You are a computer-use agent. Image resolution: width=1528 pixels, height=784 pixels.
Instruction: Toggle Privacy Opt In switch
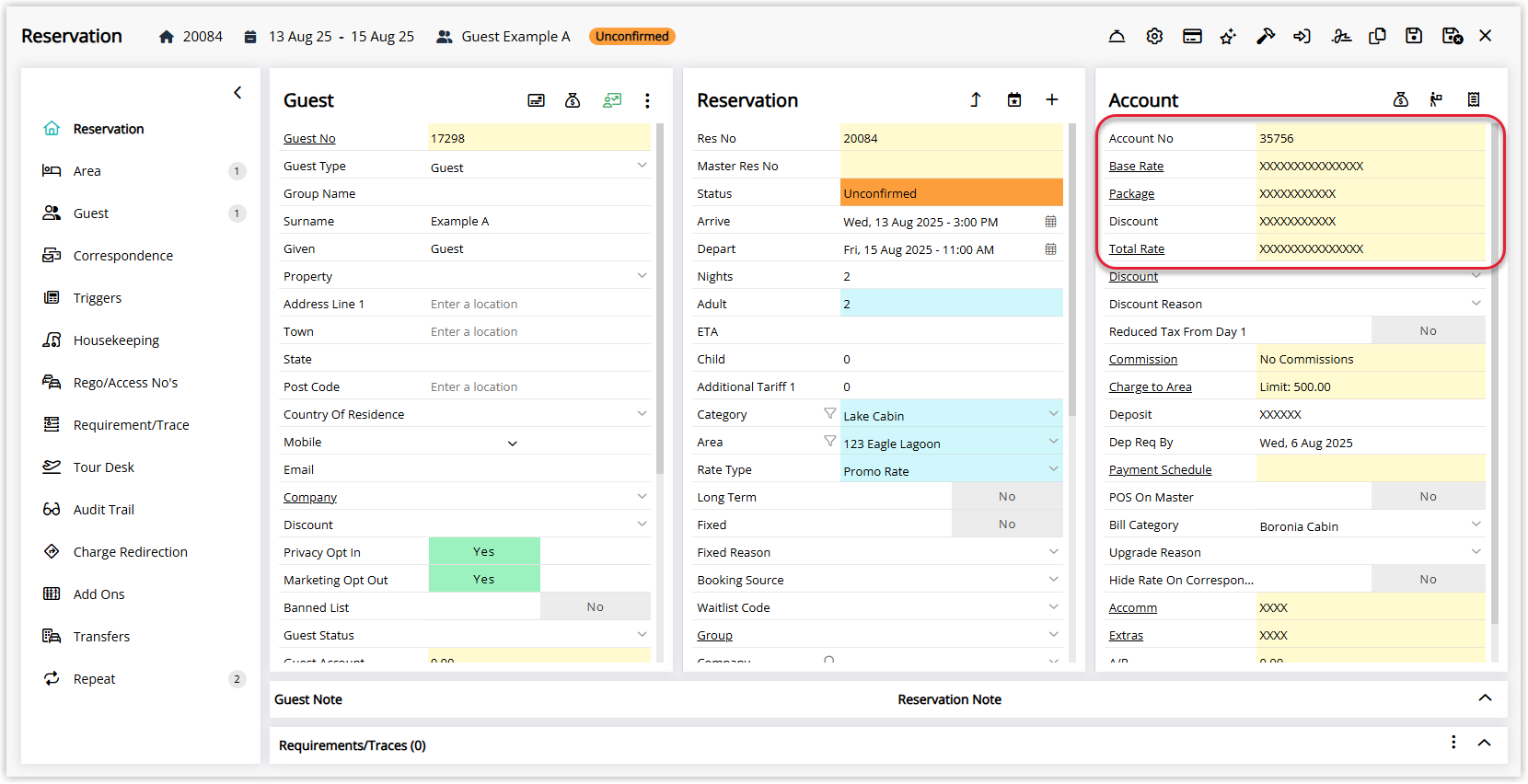pyautogui.click(x=484, y=551)
